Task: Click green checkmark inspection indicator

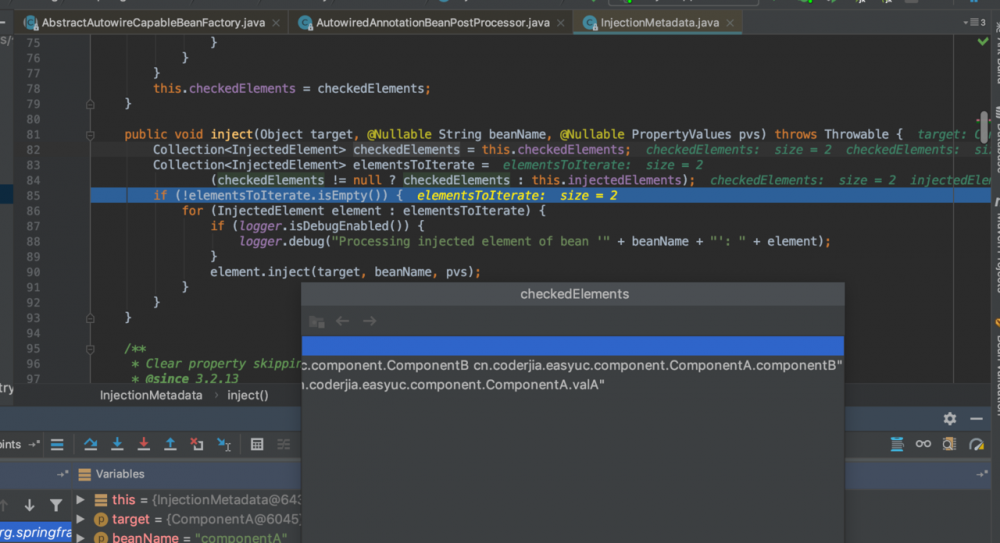Action: click(983, 41)
